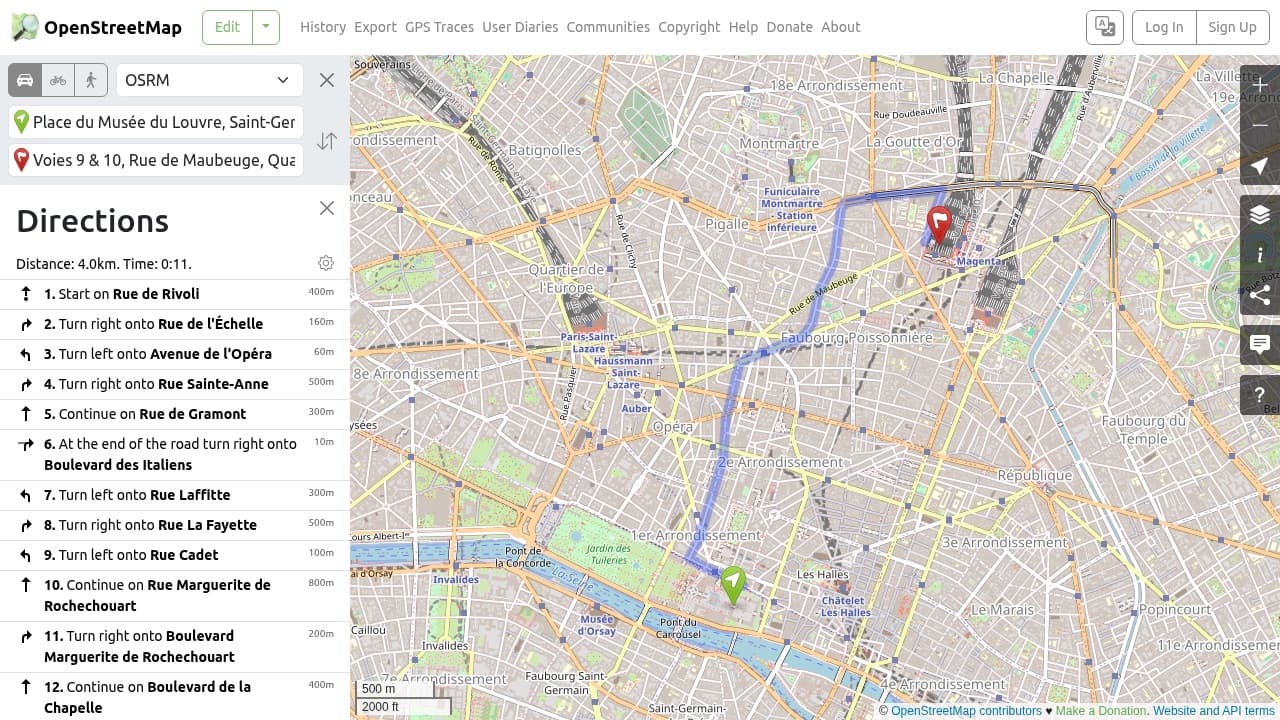Click the end-of-road arrow for step 6
This screenshot has width=1280, height=720.
26,444
